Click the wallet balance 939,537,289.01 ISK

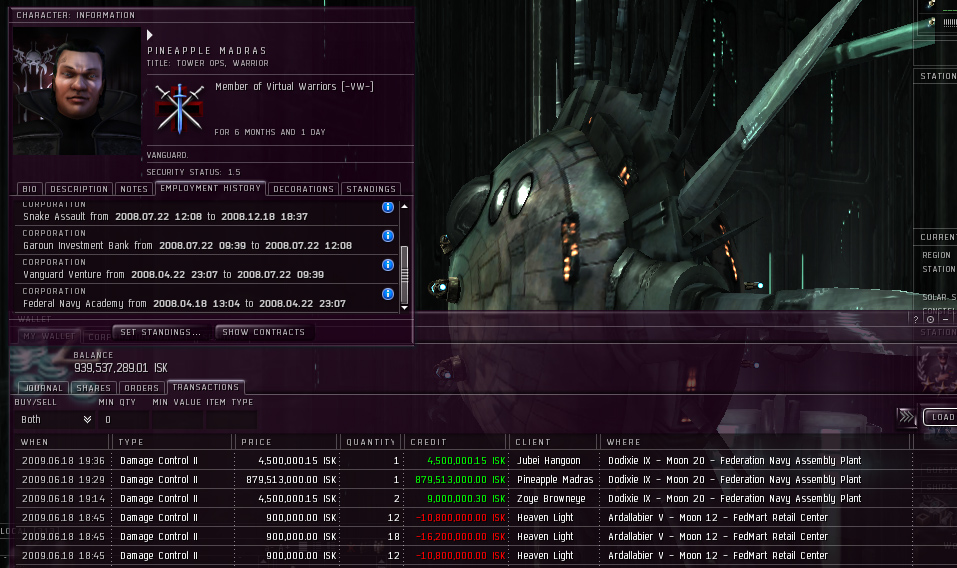(120, 368)
